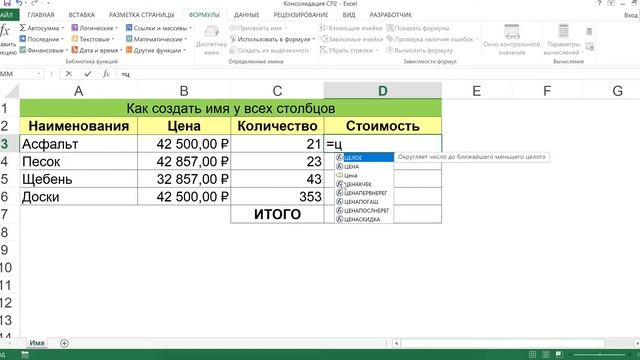The width and height of the screenshot is (640, 360).
Task: Open Параметры вычислений options
Action: click(564, 40)
